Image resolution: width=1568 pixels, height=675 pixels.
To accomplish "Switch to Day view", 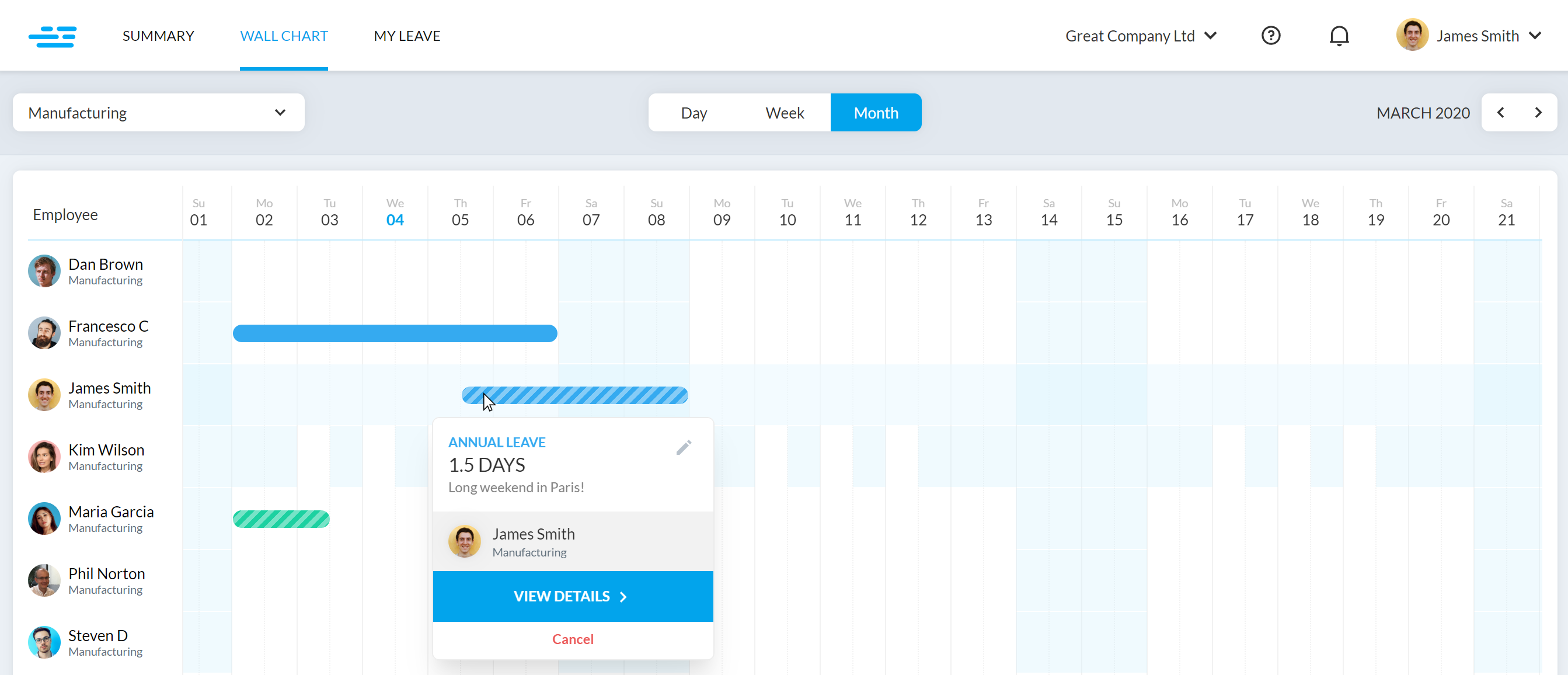I will [x=694, y=113].
